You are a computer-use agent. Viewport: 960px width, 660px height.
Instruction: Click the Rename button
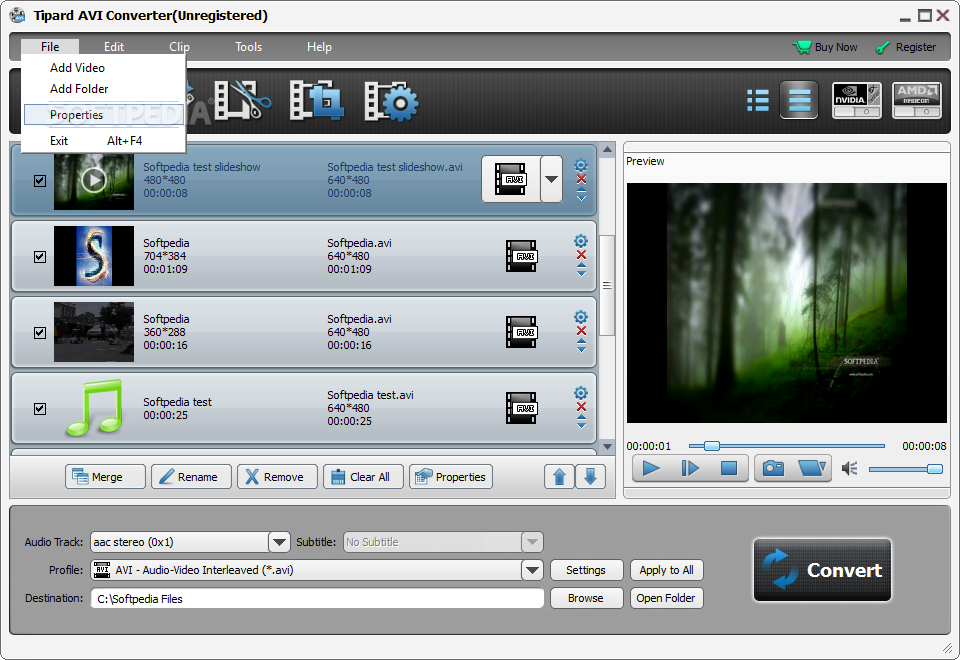[191, 476]
